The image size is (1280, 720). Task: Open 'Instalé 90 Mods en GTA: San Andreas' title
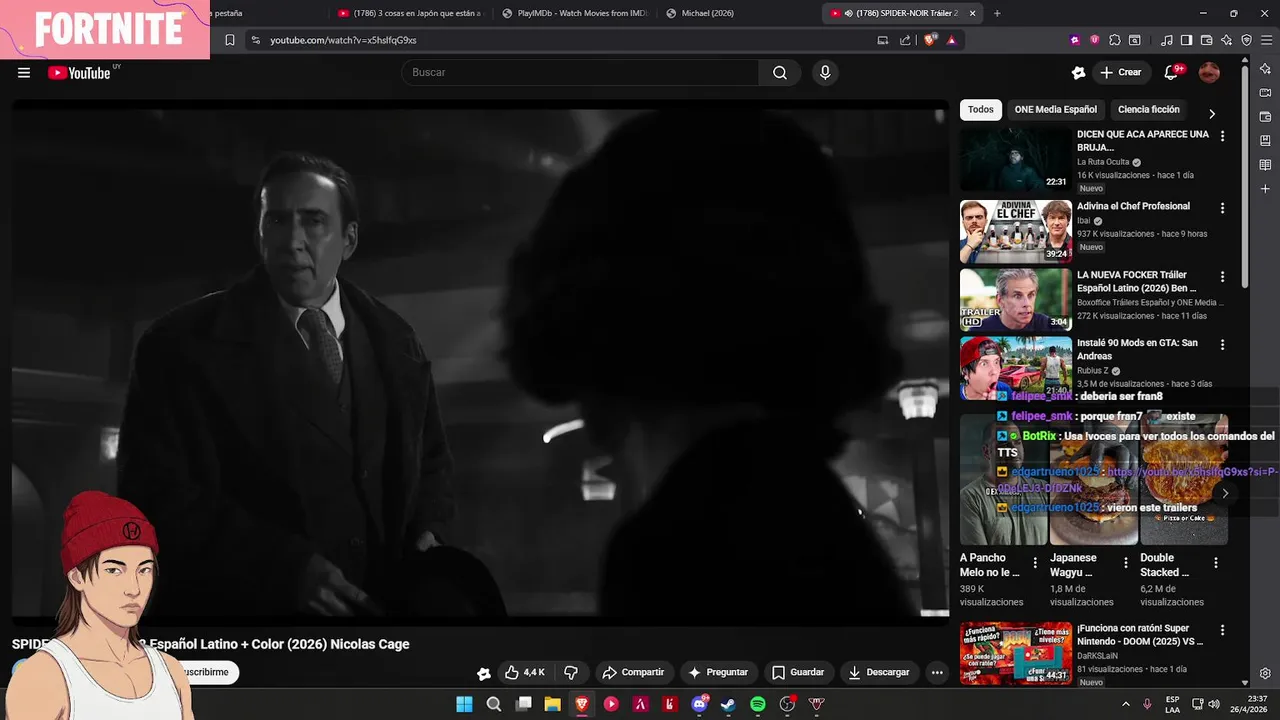pyautogui.click(x=1137, y=349)
